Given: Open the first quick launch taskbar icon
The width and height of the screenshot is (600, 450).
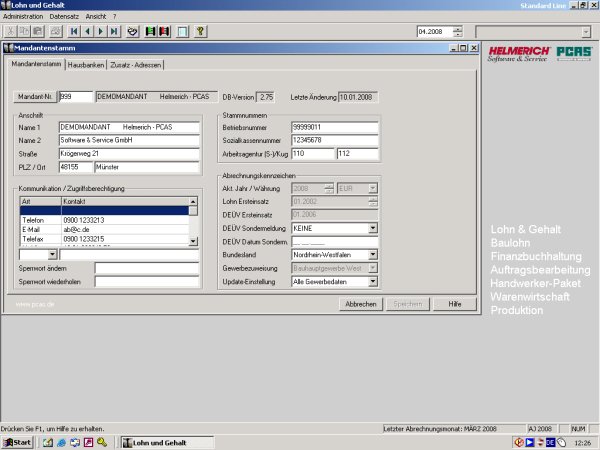Looking at the screenshot, I should click(48, 442).
